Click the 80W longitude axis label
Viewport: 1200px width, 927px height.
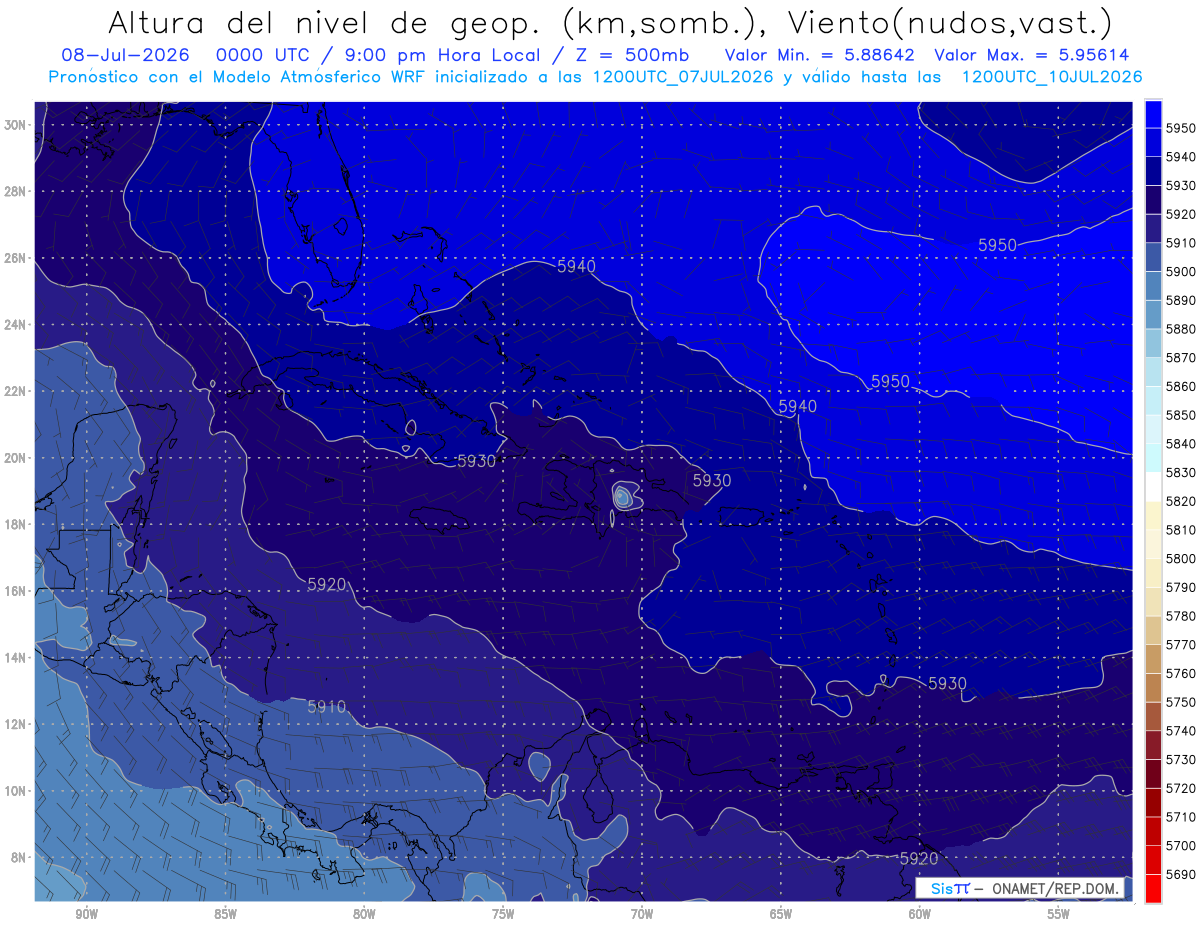pyautogui.click(x=364, y=914)
